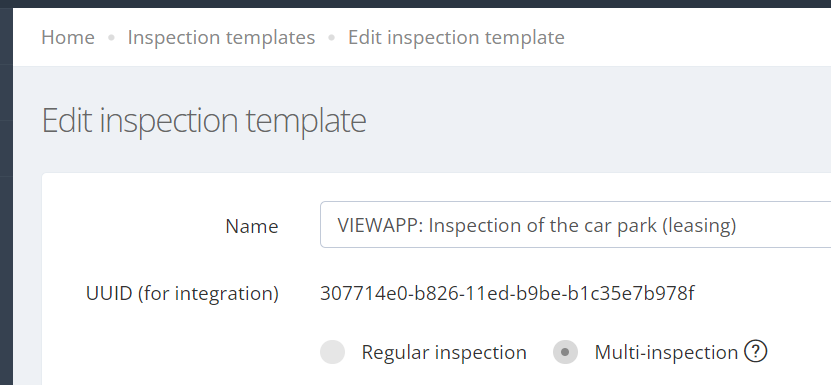Choose Regular inspection by its text label
The width and height of the screenshot is (831, 385).
[x=444, y=352]
